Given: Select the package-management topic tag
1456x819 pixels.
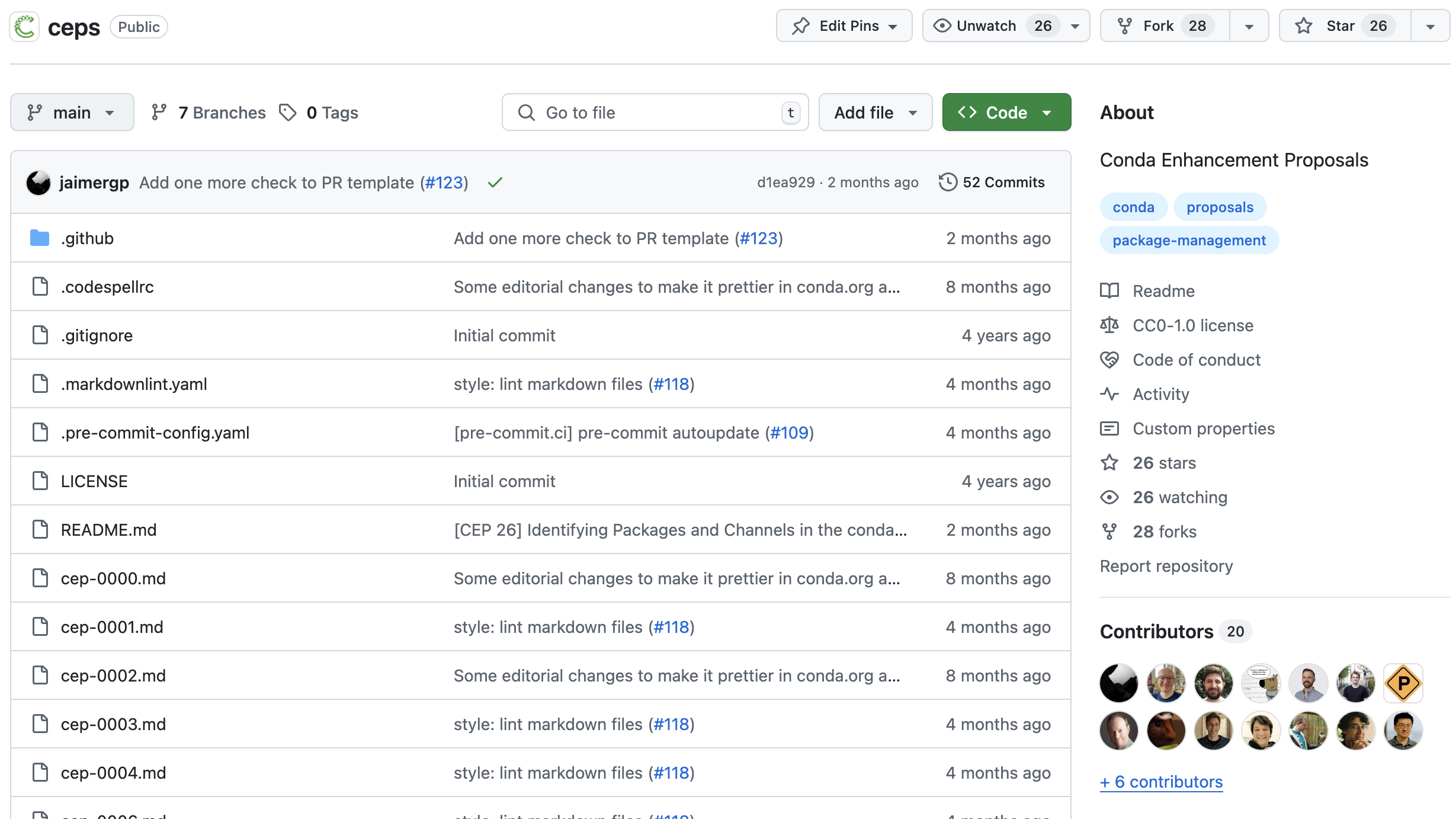Looking at the screenshot, I should click(1189, 240).
